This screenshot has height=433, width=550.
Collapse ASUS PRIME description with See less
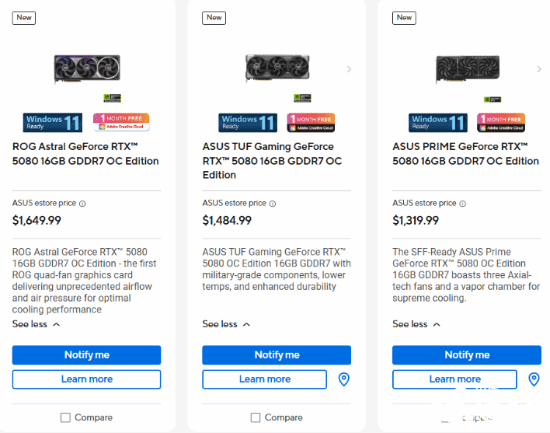(x=416, y=324)
